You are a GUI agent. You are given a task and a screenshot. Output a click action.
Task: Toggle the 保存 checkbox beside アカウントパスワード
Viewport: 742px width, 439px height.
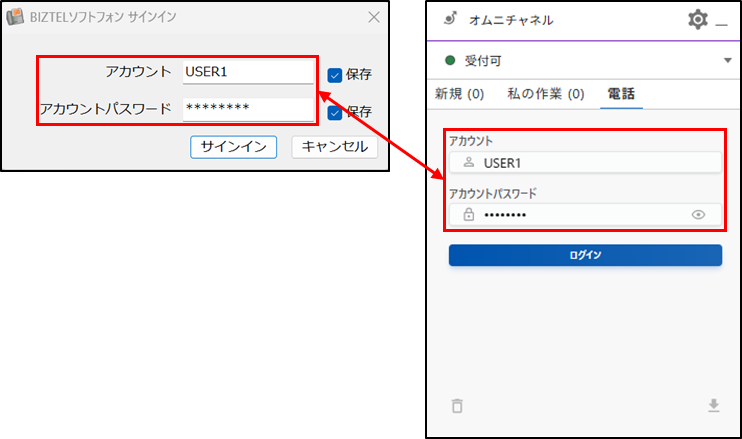pyautogui.click(x=335, y=113)
